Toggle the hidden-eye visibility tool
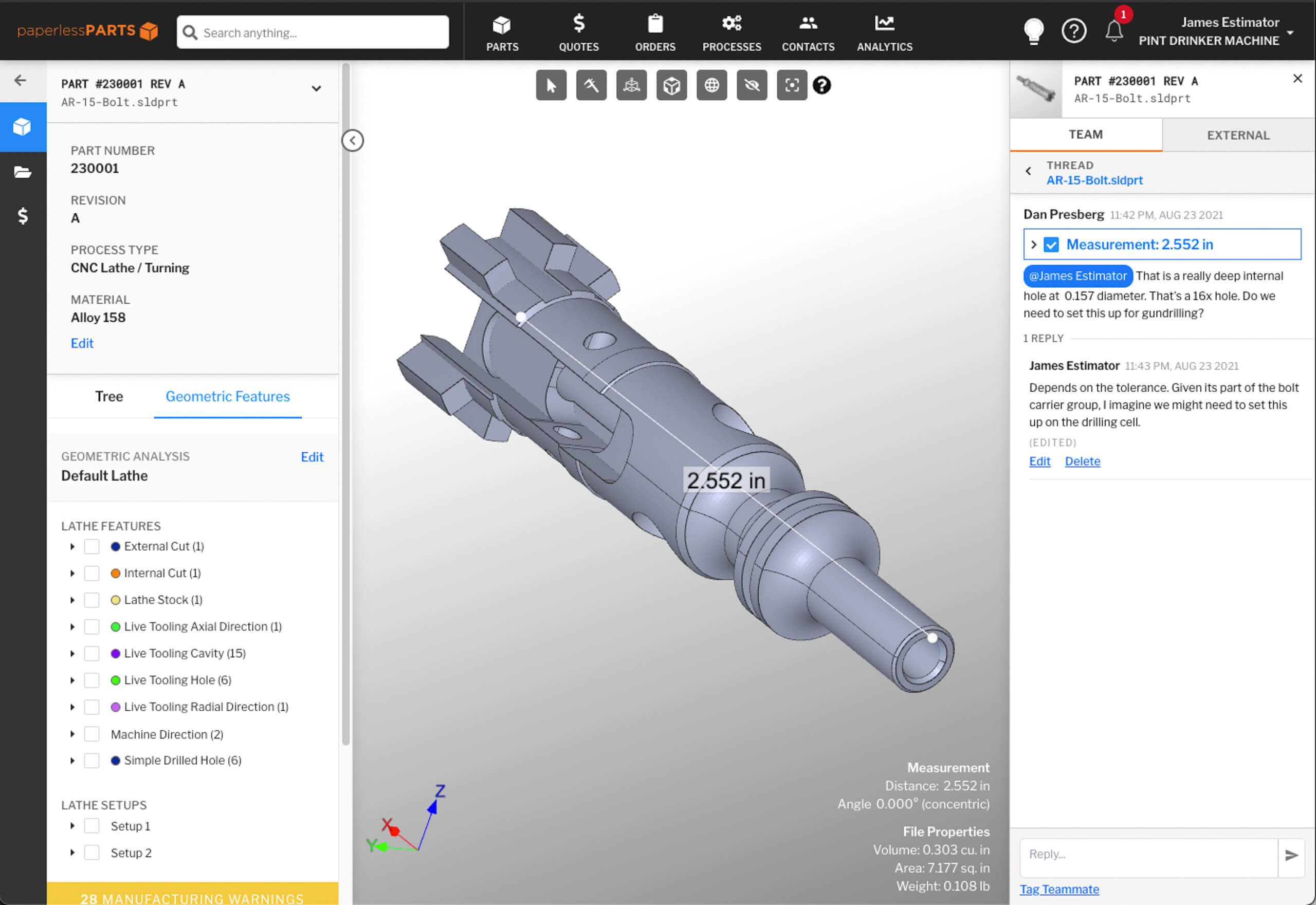This screenshot has width=1316, height=905. coord(752,85)
